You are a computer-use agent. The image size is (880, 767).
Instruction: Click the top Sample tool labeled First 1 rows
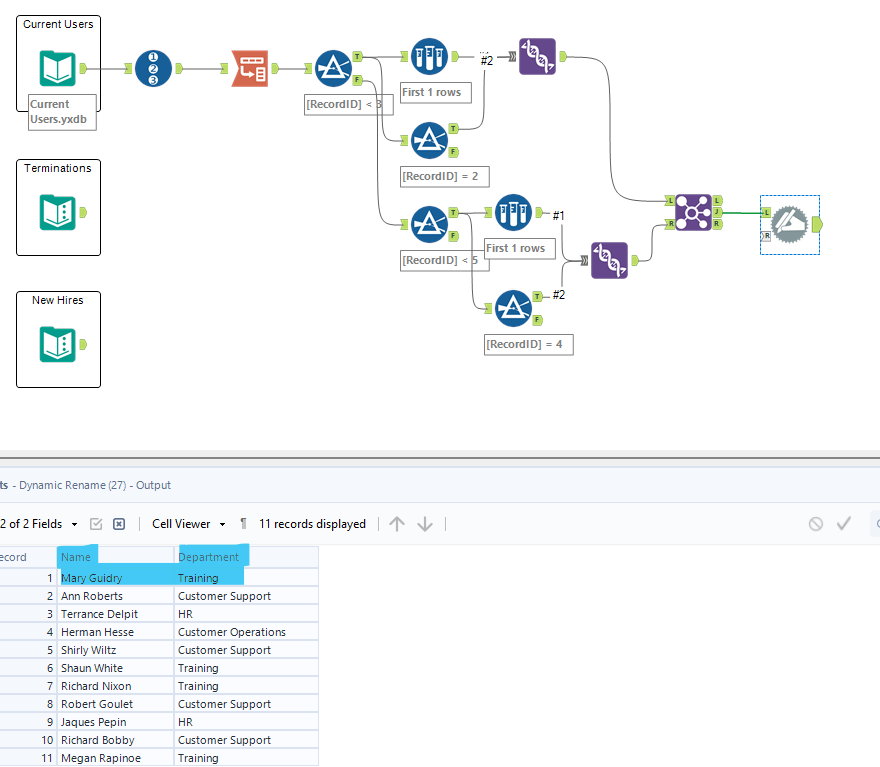tap(429, 57)
